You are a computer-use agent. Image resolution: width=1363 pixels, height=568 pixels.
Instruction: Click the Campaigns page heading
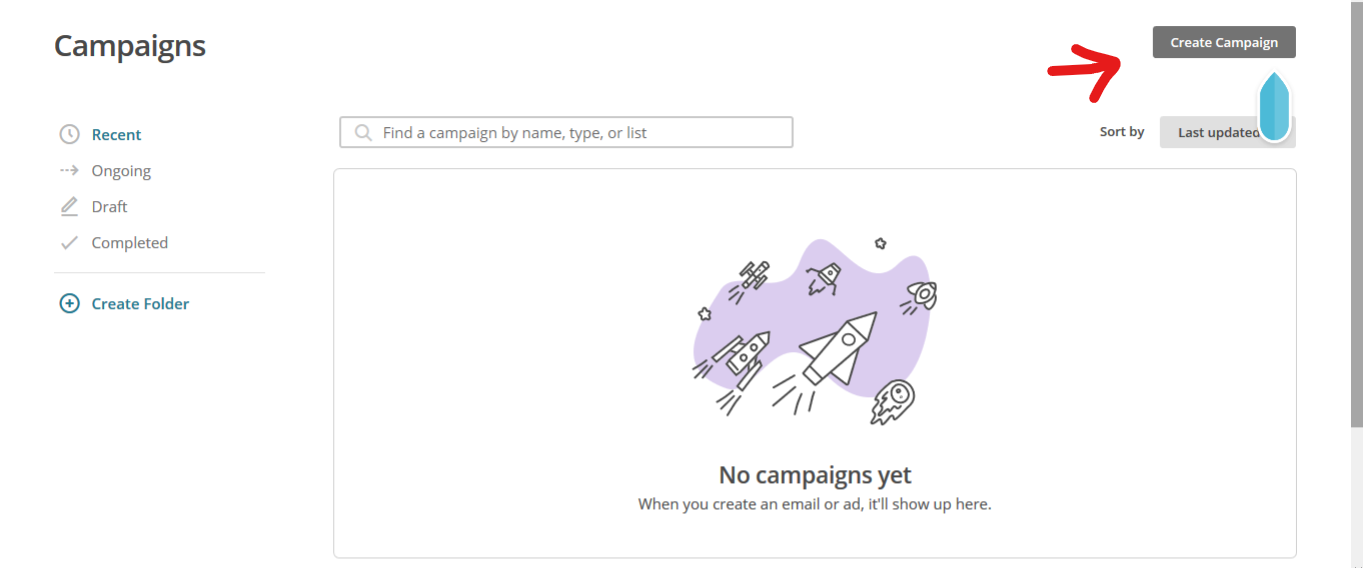(130, 45)
